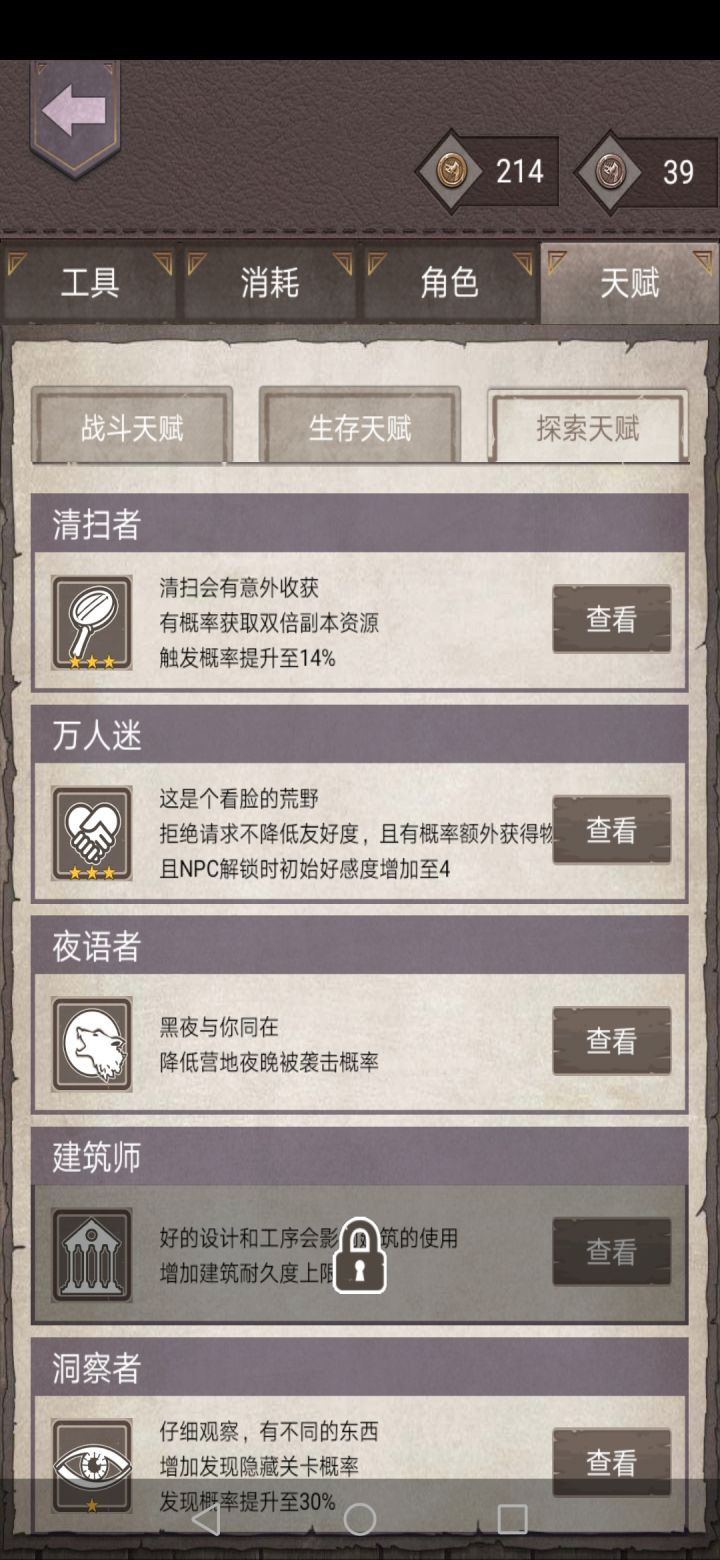Tap the Android home circle button
The height and width of the screenshot is (1560, 720).
tap(360, 1519)
